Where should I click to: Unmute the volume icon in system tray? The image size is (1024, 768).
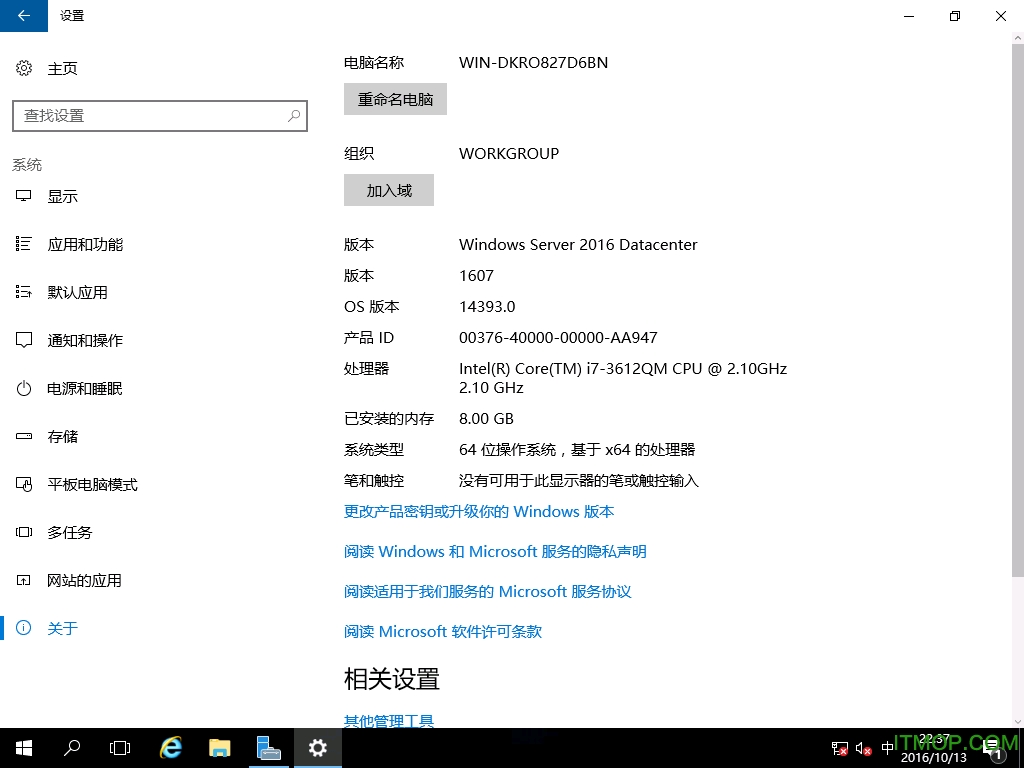[x=862, y=747]
